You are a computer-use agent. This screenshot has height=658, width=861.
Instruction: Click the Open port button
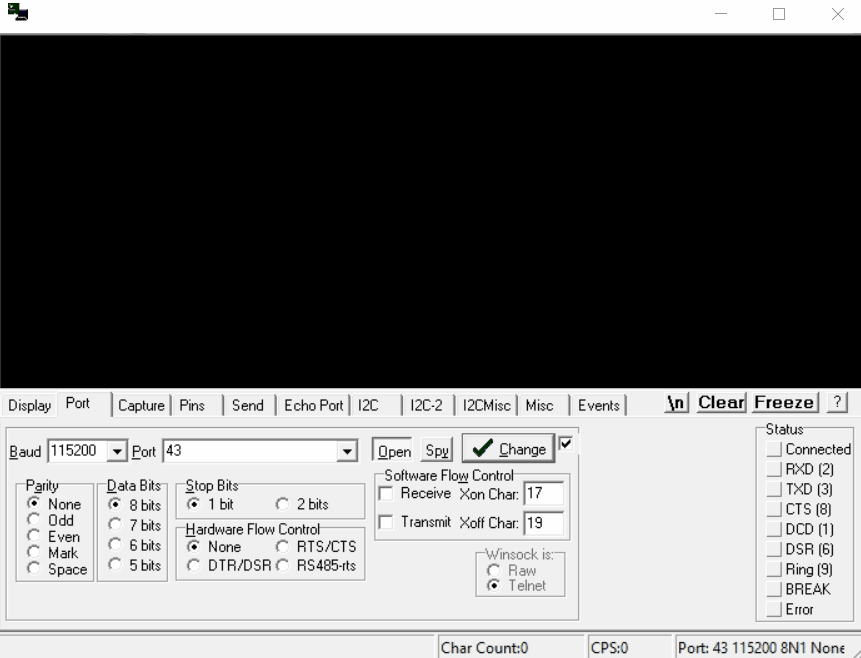(x=393, y=451)
